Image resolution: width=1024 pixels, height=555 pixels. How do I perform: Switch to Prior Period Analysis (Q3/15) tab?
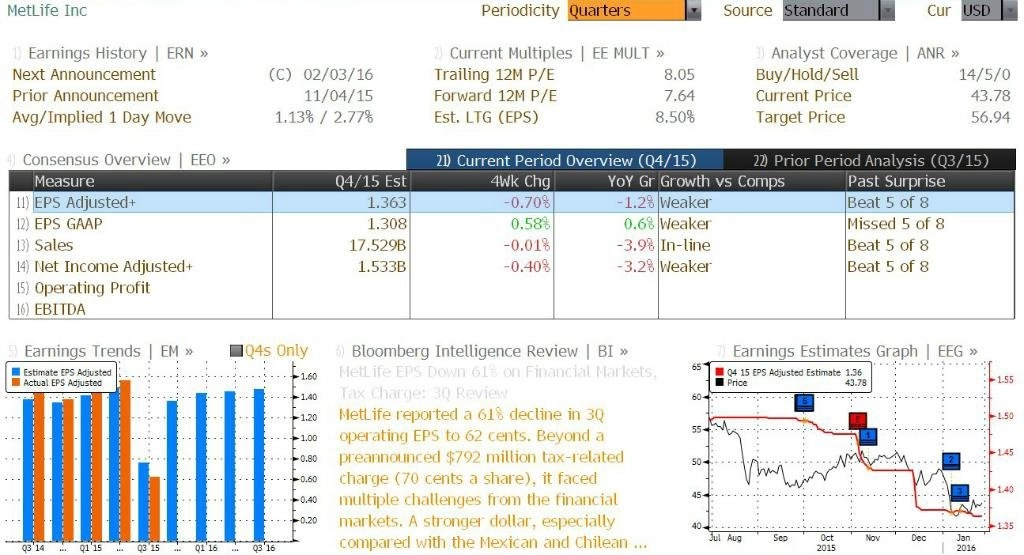[x=870, y=160]
